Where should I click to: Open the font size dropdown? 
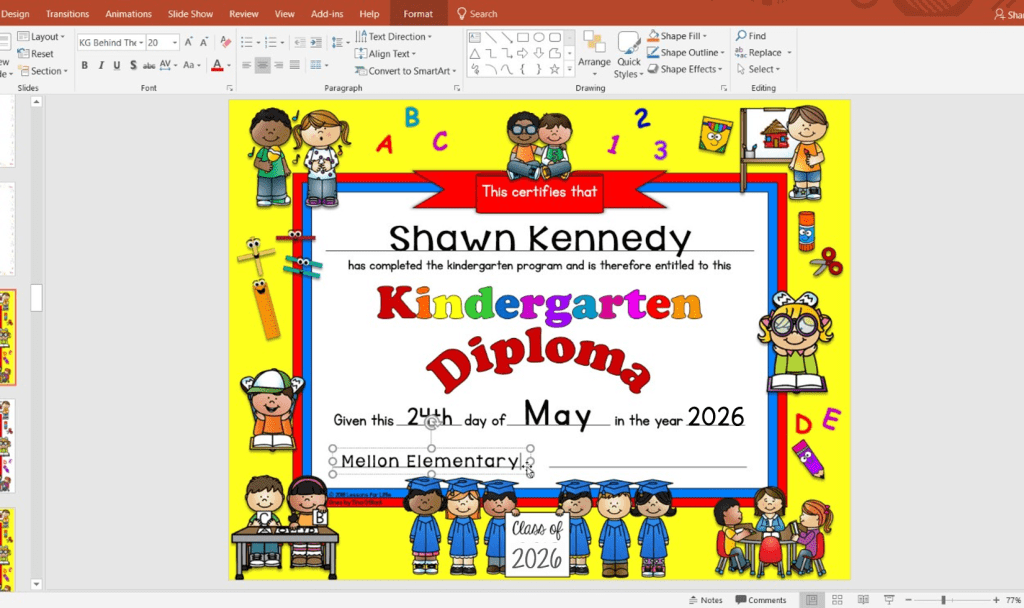(x=174, y=42)
